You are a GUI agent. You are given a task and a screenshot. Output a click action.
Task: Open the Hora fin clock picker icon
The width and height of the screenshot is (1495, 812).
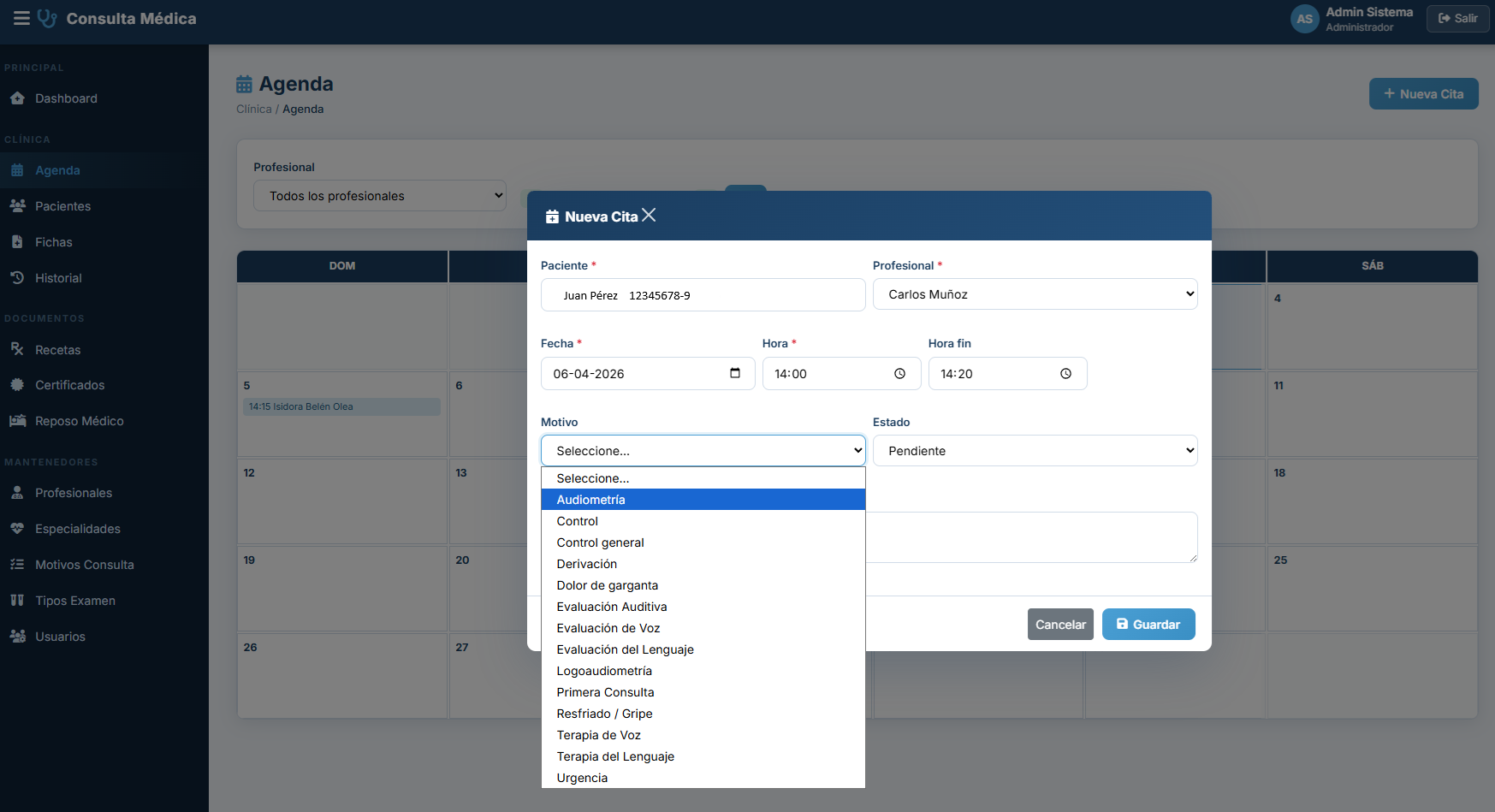tap(1066, 374)
